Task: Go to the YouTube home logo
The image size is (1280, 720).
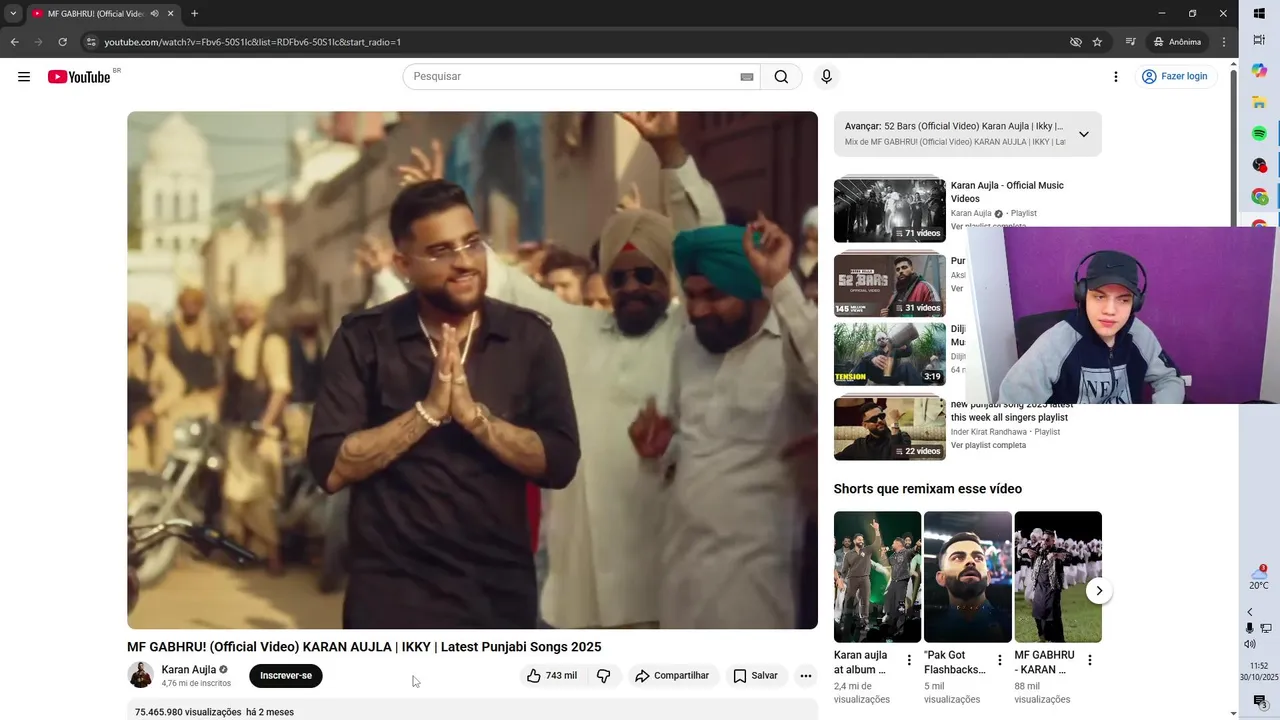Action: pyautogui.click(x=79, y=77)
